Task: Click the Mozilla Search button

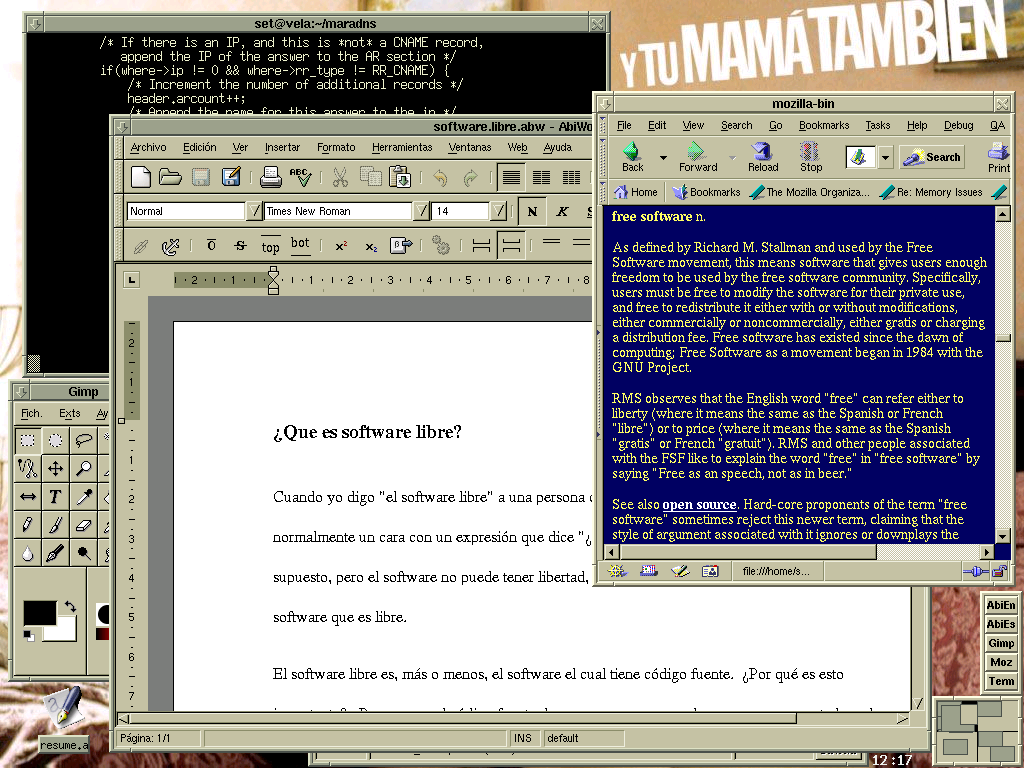Action: [932, 157]
